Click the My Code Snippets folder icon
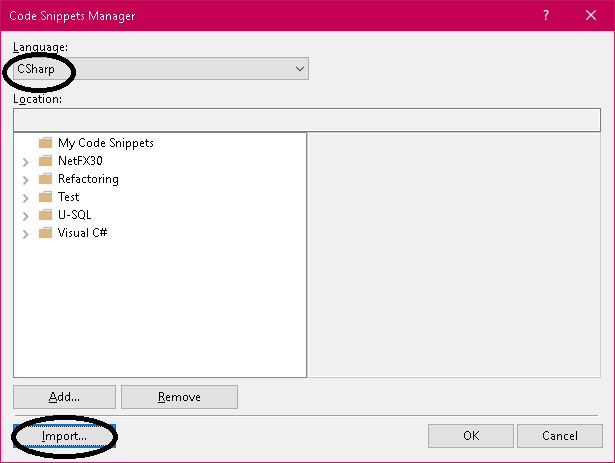This screenshot has width=615, height=463. tap(45, 143)
